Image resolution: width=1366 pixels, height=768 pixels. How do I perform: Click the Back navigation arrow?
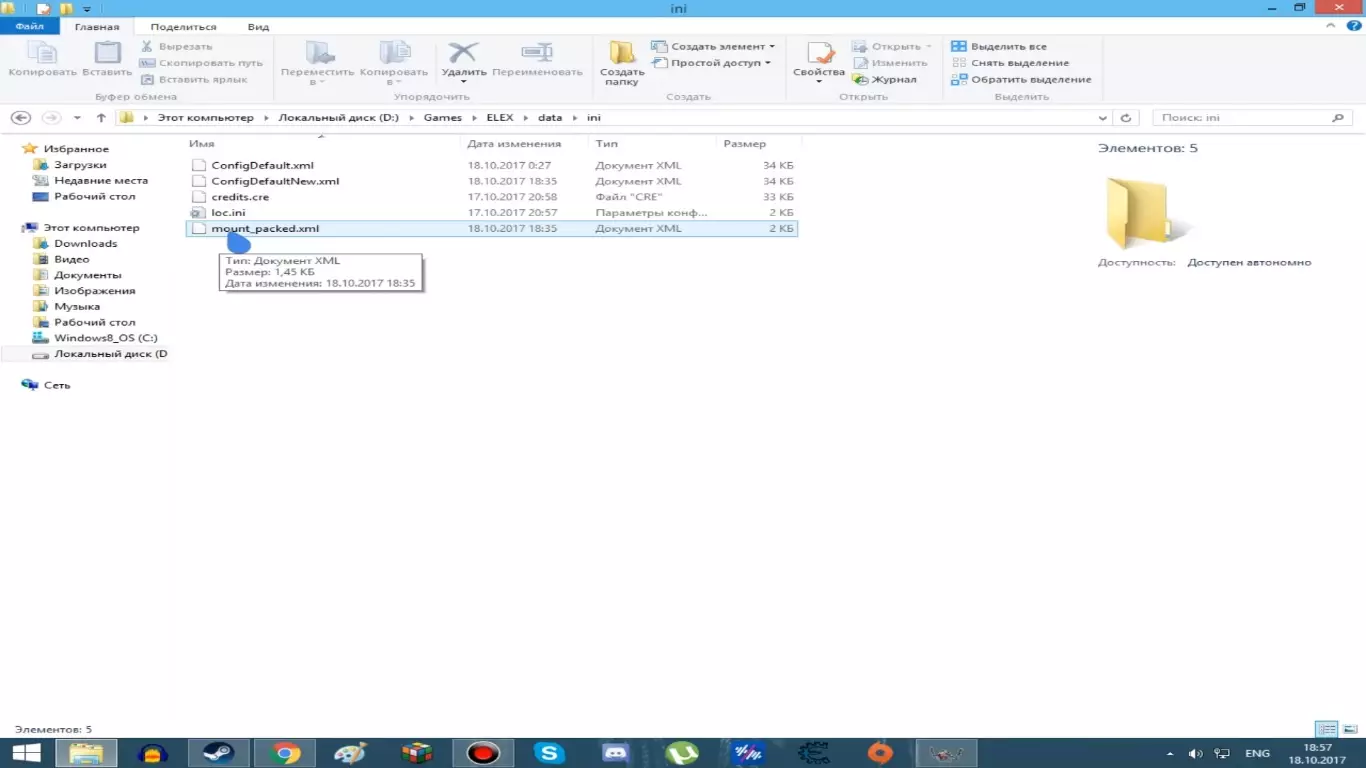[21, 117]
